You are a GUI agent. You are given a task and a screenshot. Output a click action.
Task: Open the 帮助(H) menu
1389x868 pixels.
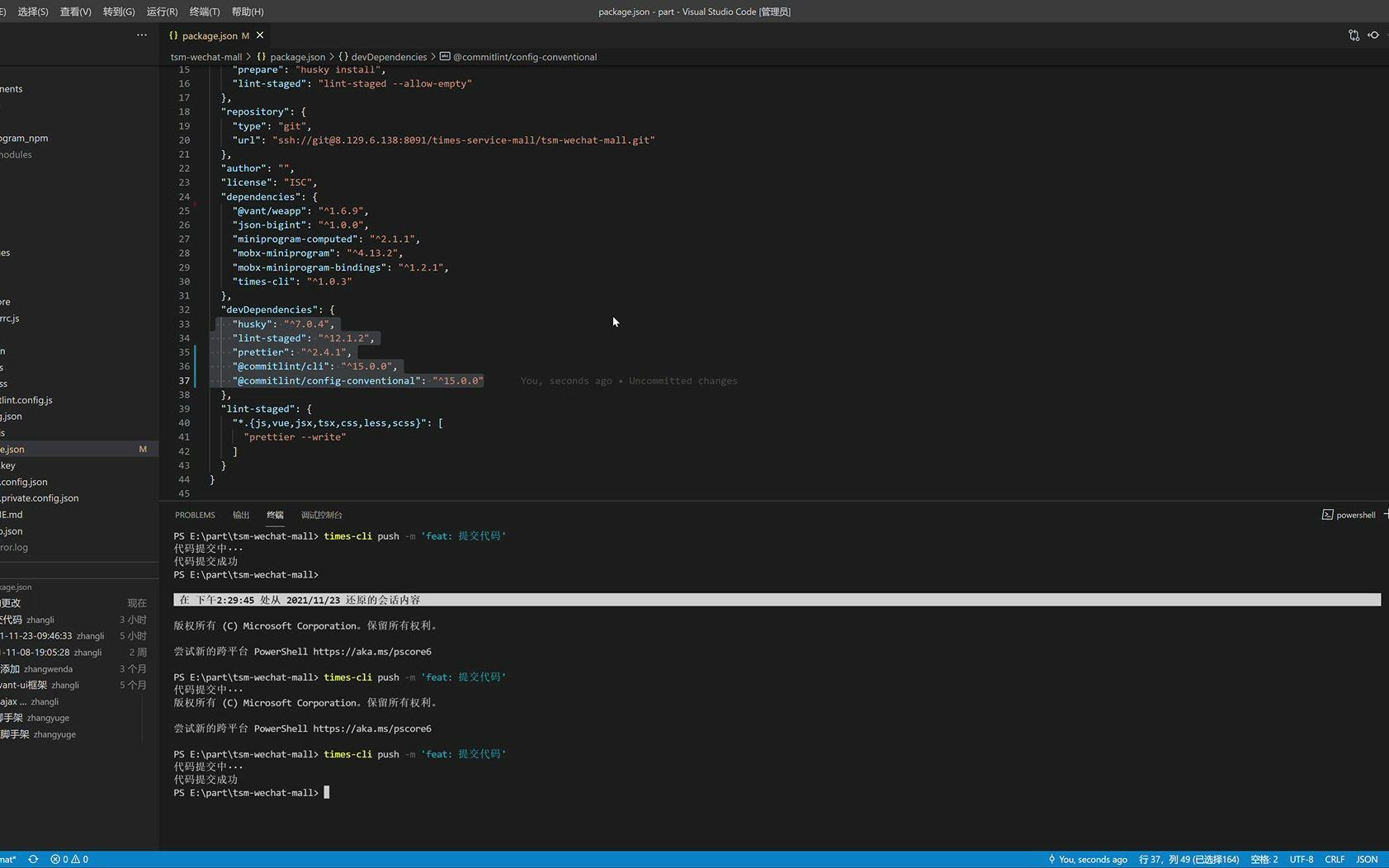point(248,12)
